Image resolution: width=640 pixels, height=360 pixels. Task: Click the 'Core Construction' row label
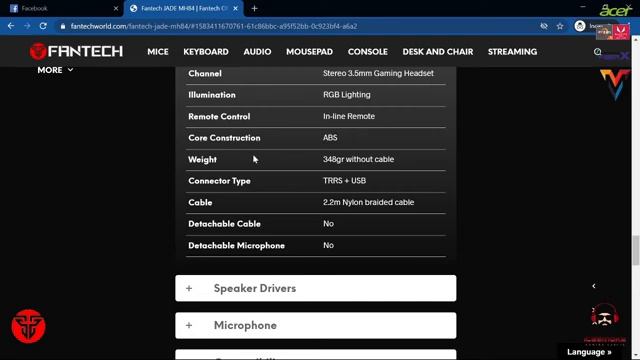224,138
